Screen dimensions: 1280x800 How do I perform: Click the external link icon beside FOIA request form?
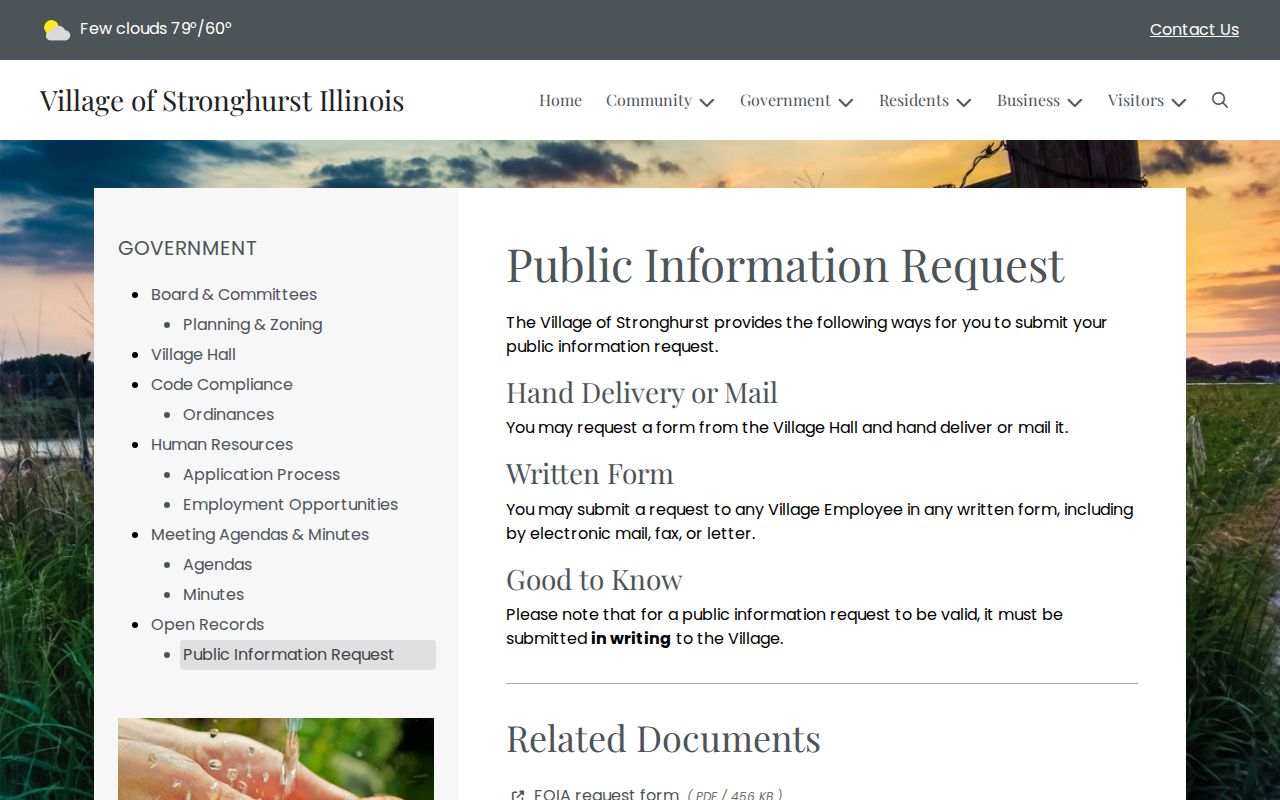pos(517,795)
